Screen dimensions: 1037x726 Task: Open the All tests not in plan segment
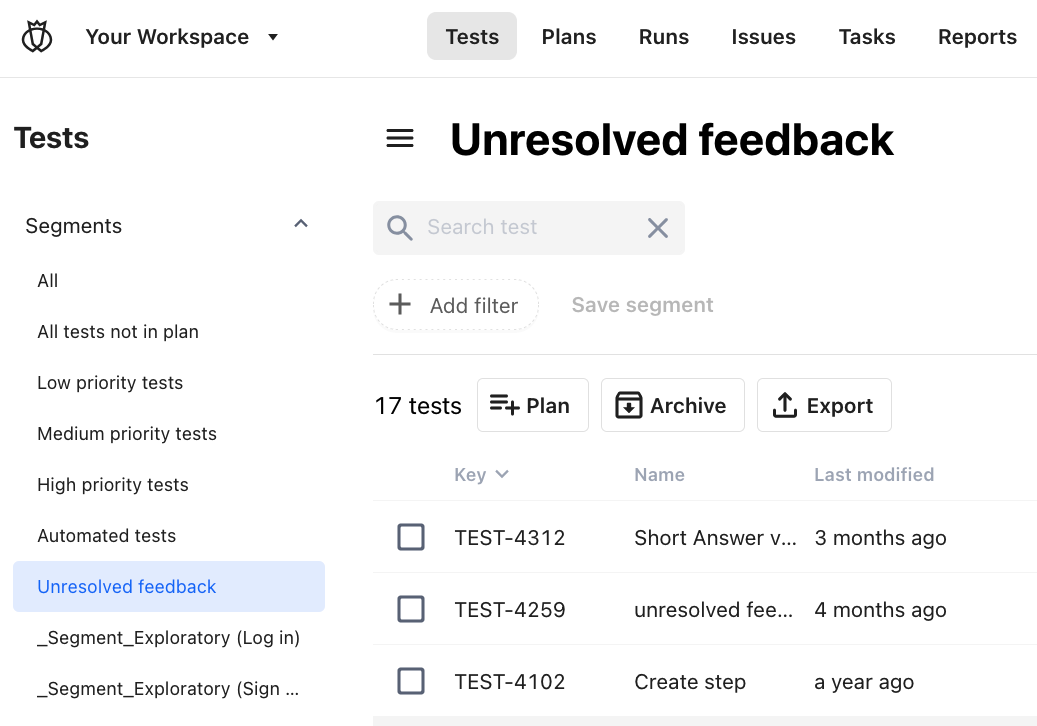tap(118, 331)
